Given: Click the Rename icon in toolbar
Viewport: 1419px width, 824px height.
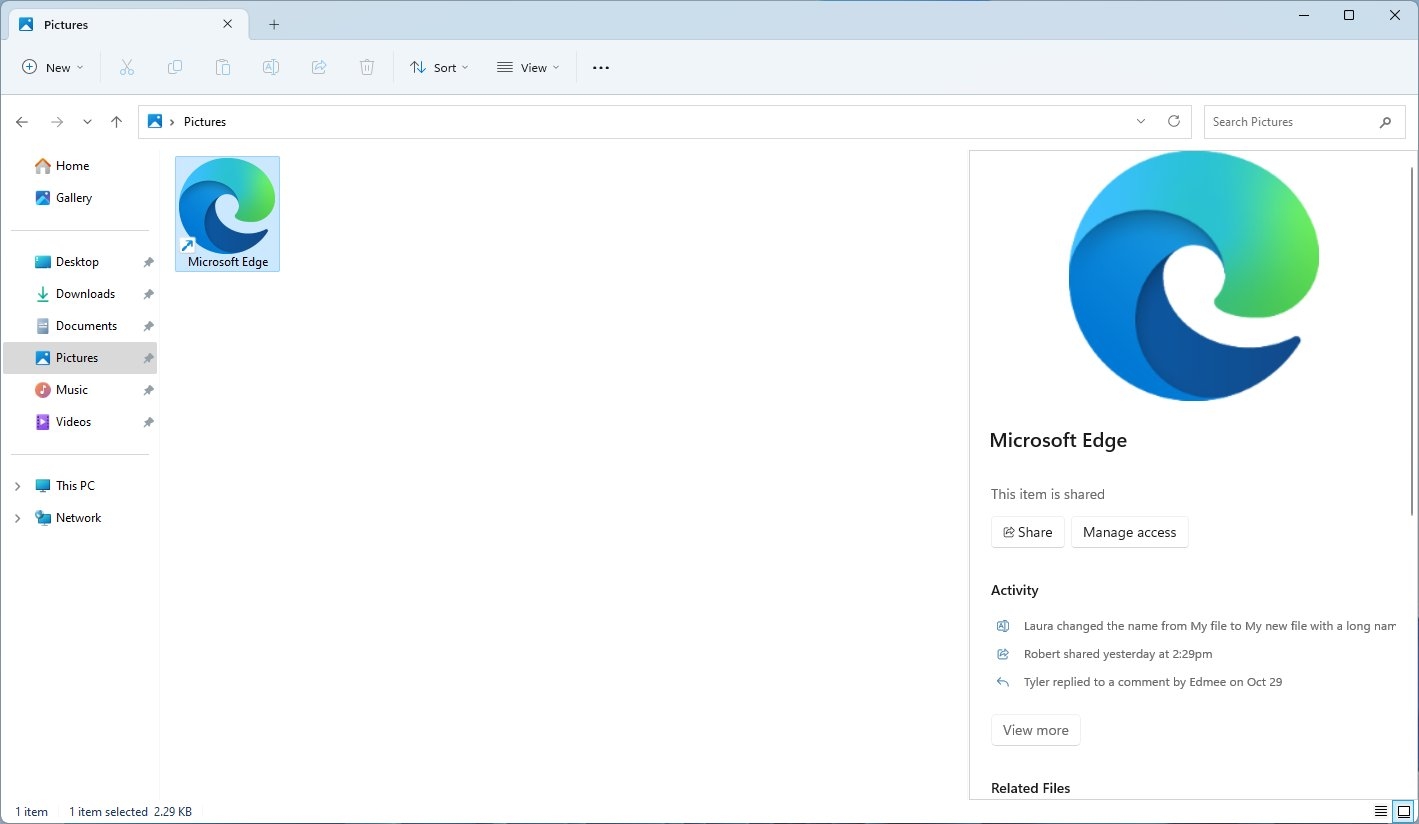Looking at the screenshot, I should click(x=271, y=67).
